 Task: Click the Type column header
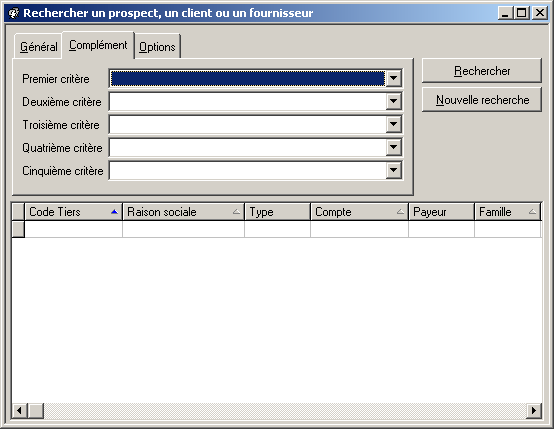tap(277, 212)
